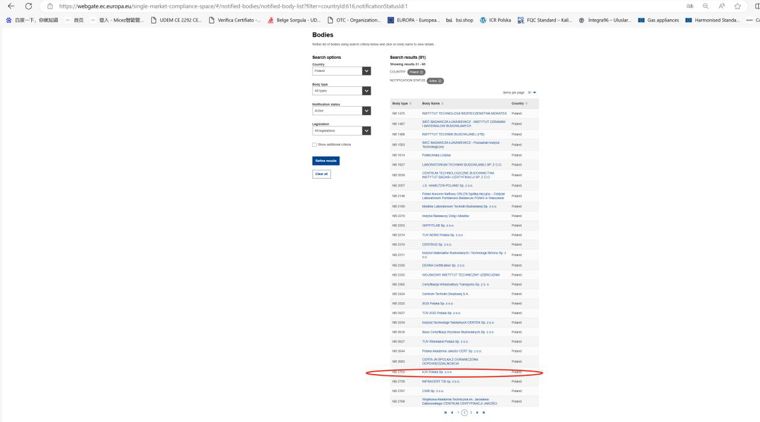This screenshot has width=760, height=422.
Task: Sort table by Body name column
Action: (433, 103)
